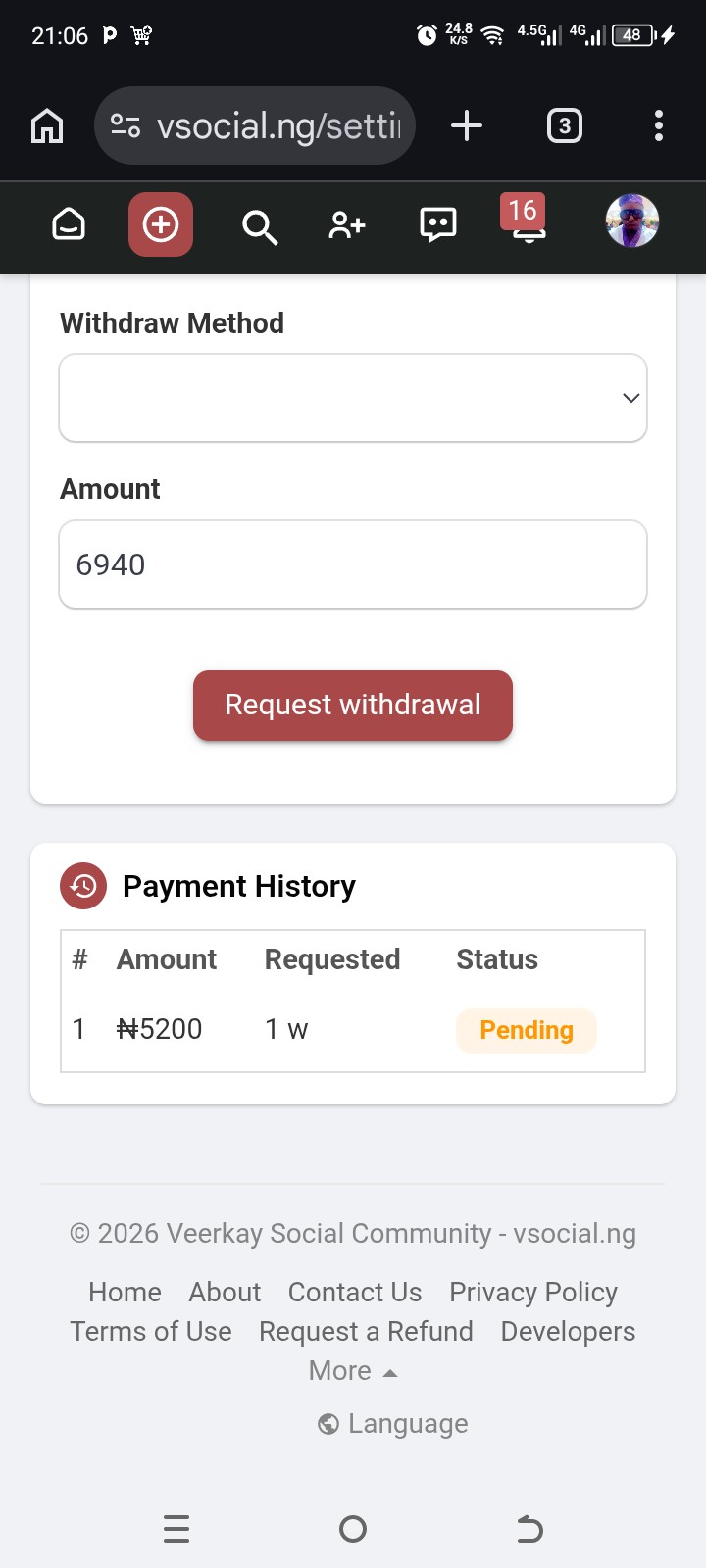Tap the site settings icon in address bar

[x=126, y=125]
